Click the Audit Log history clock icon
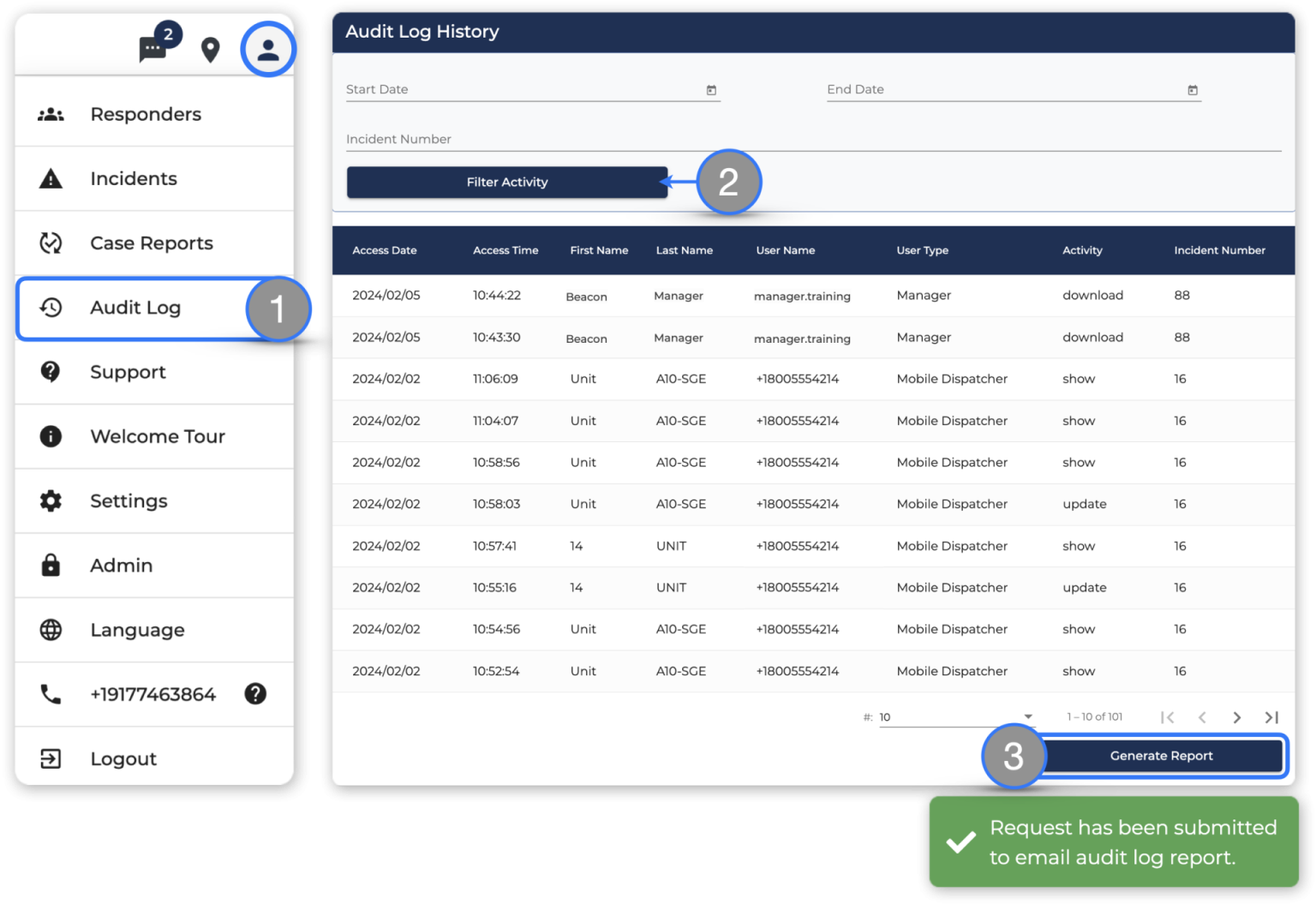This screenshot has height=905, width=1316. [51, 308]
